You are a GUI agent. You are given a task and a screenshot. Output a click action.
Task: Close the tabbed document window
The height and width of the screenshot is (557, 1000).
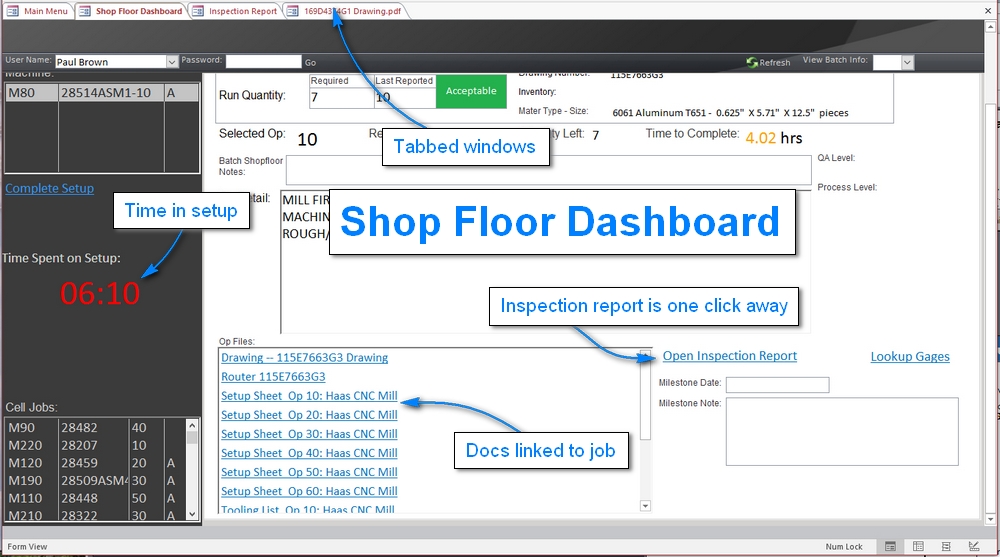tap(989, 10)
